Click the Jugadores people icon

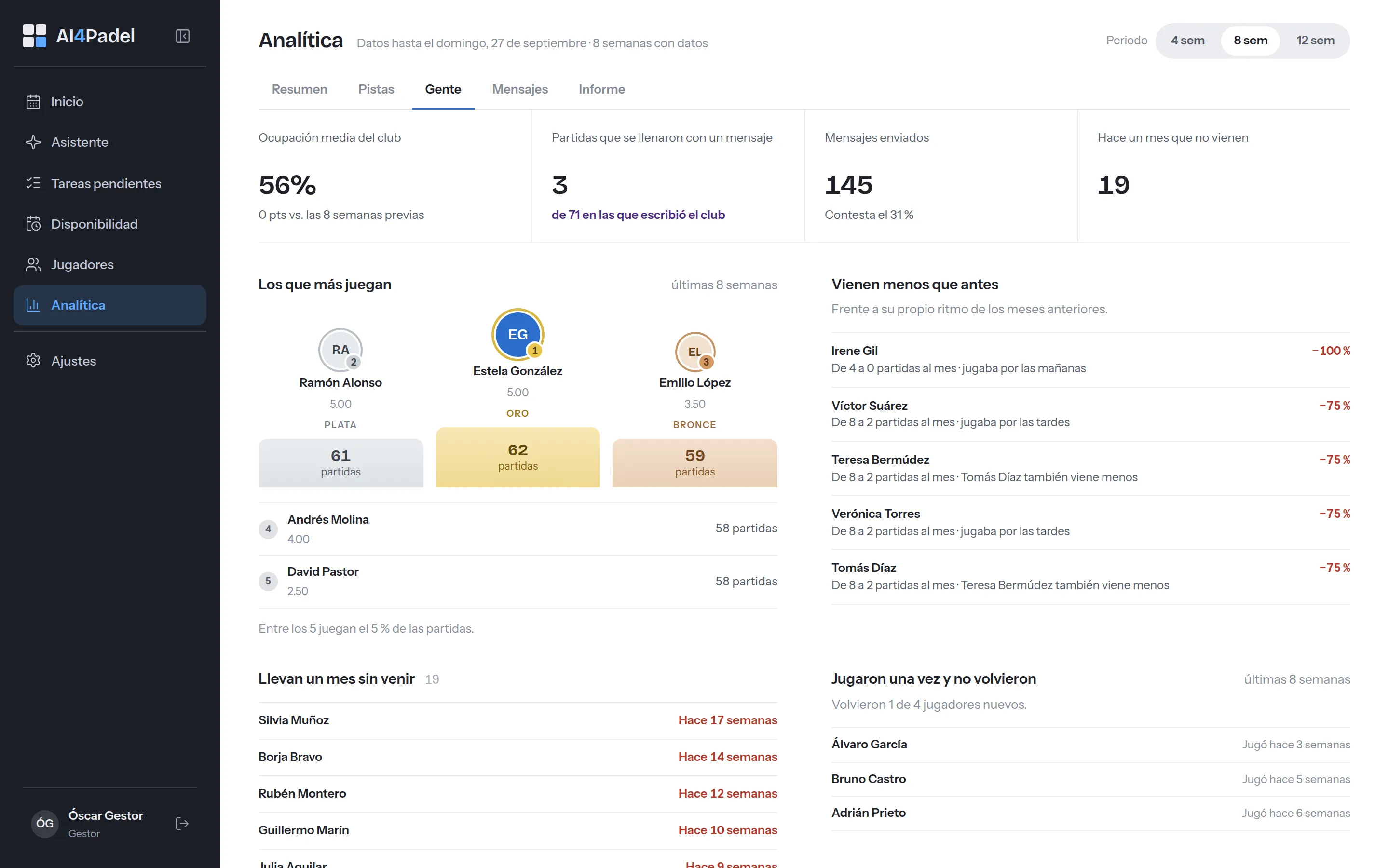(33, 265)
